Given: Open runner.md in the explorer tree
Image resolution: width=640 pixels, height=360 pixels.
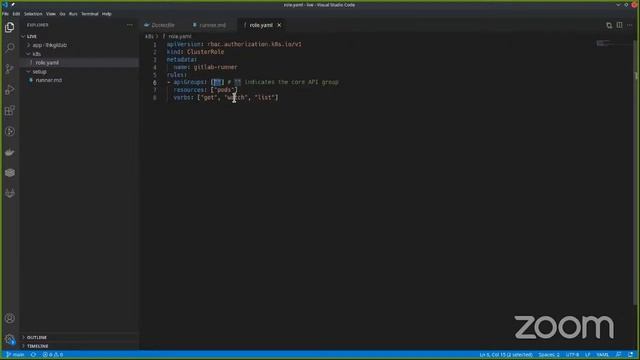Looking at the screenshot, I should [80, 80].
